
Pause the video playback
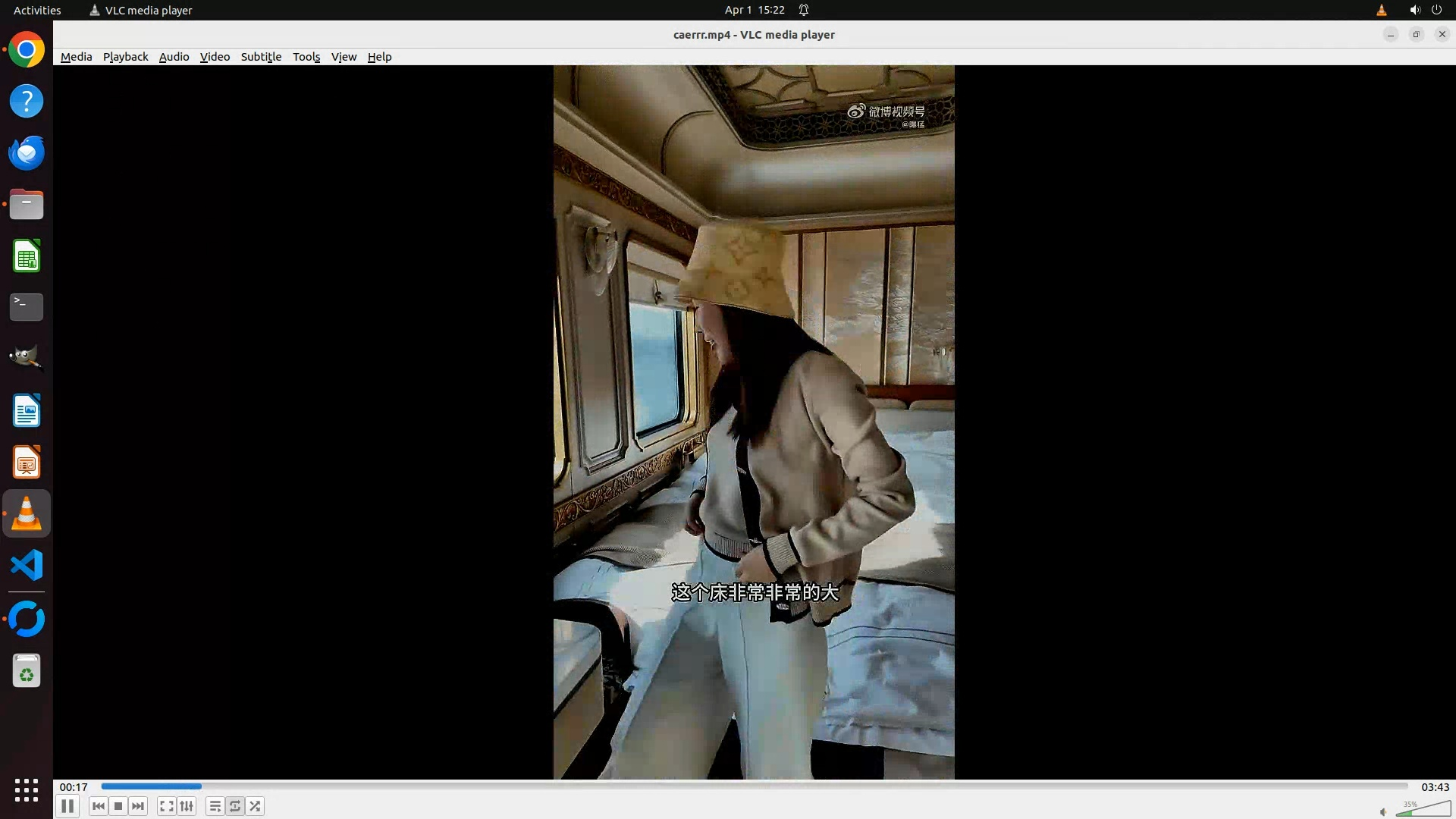pyautogui.click(x=67, y=806)
